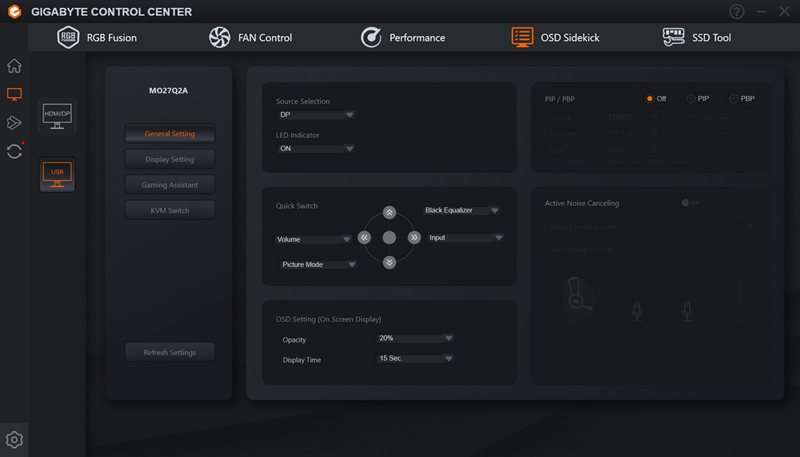Switch to the FAN Control tab
The height and width of the screenshot is (457, 800).
[251, 38]
